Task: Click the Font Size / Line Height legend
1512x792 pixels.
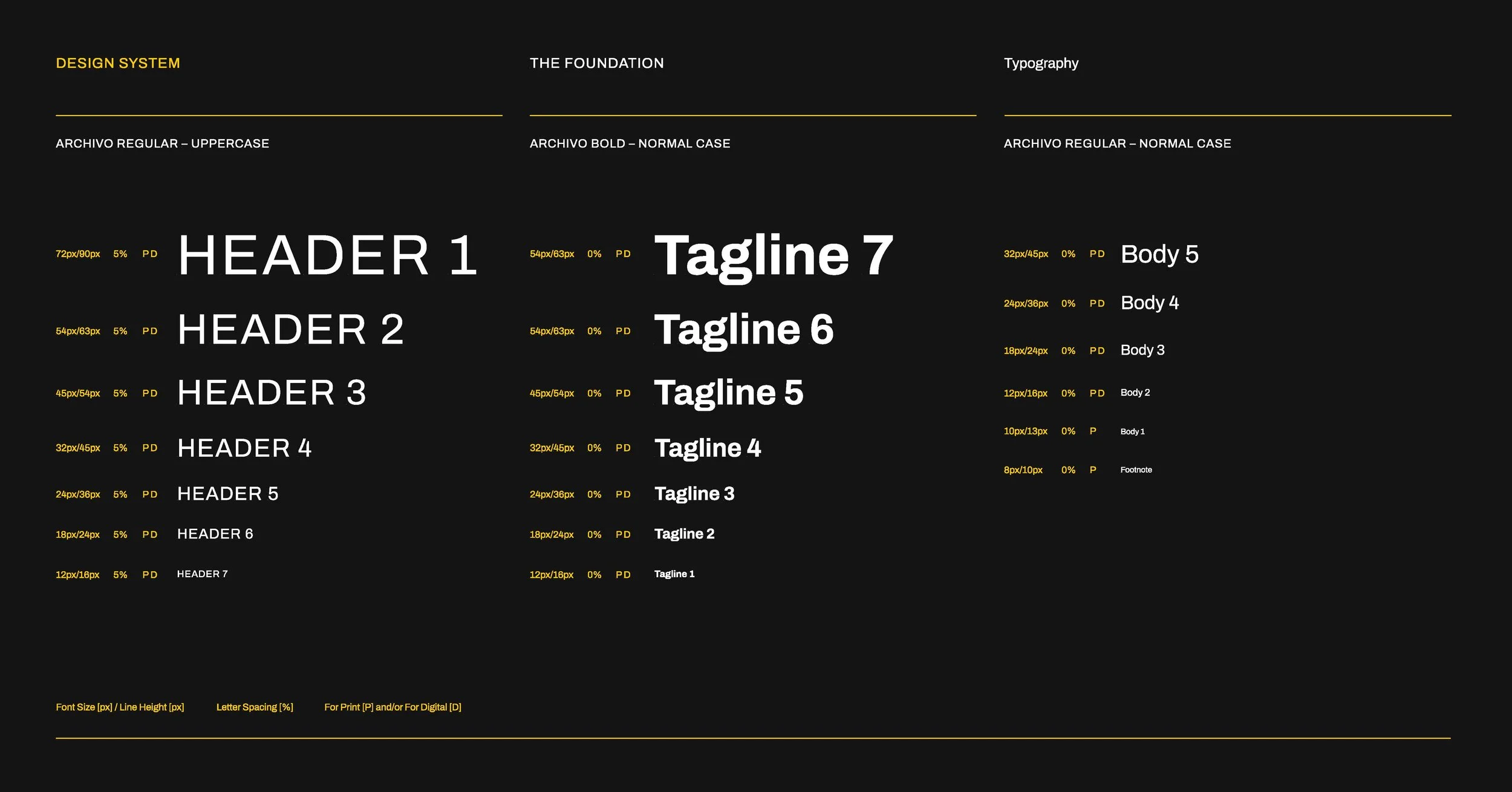Action: tap(120, 707)
